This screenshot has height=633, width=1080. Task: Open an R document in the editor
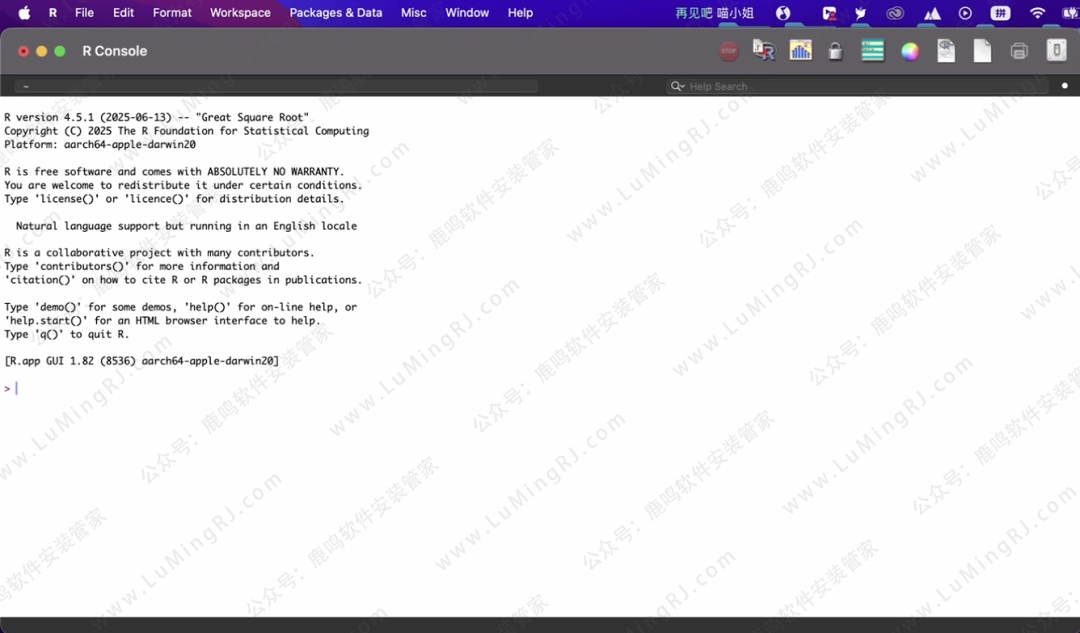point(946,51)
